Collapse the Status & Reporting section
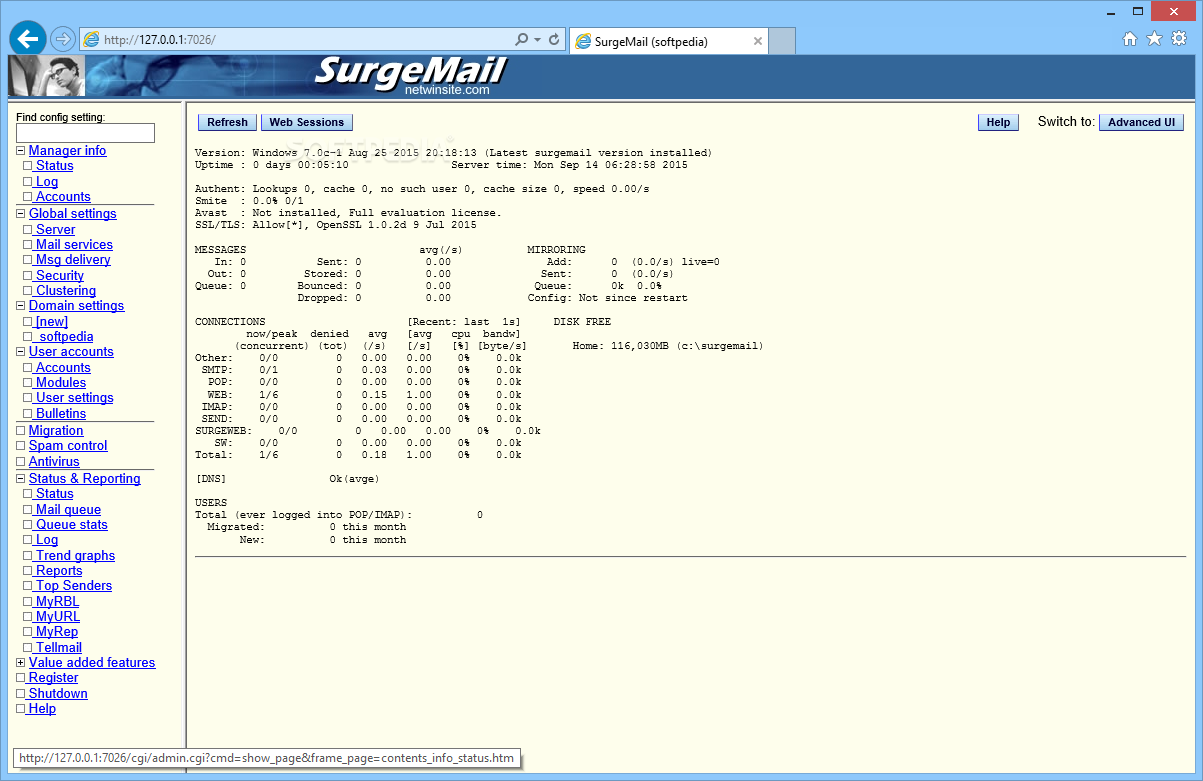 click(21, 479)
